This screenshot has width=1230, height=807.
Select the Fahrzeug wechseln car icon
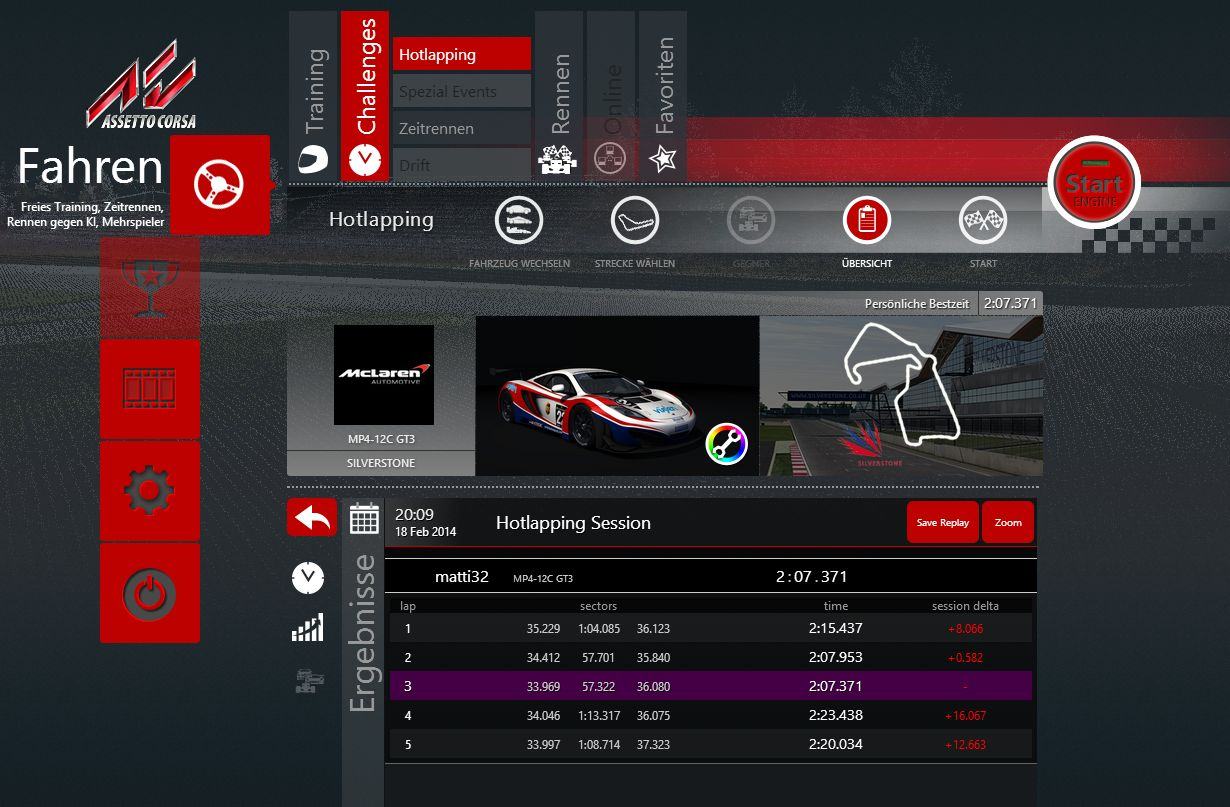pos(519,220)
